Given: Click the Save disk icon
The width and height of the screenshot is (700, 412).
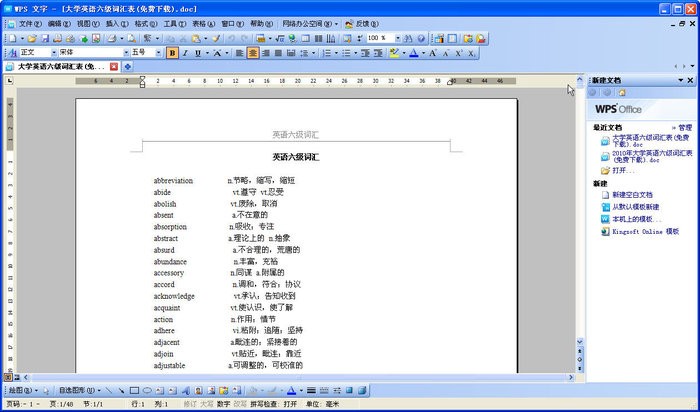Looking at the screenshot, I should coord(46,39).
